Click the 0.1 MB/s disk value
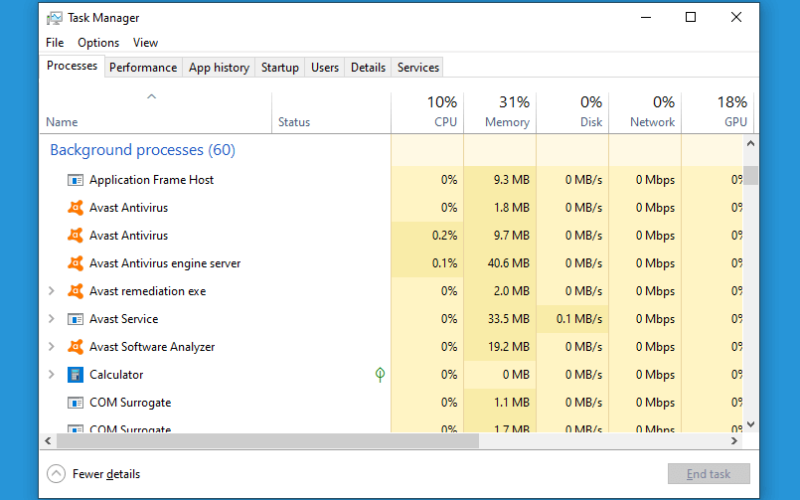This screenshot has height=500, width=800. pyautogui.click(x=579, y=319)
